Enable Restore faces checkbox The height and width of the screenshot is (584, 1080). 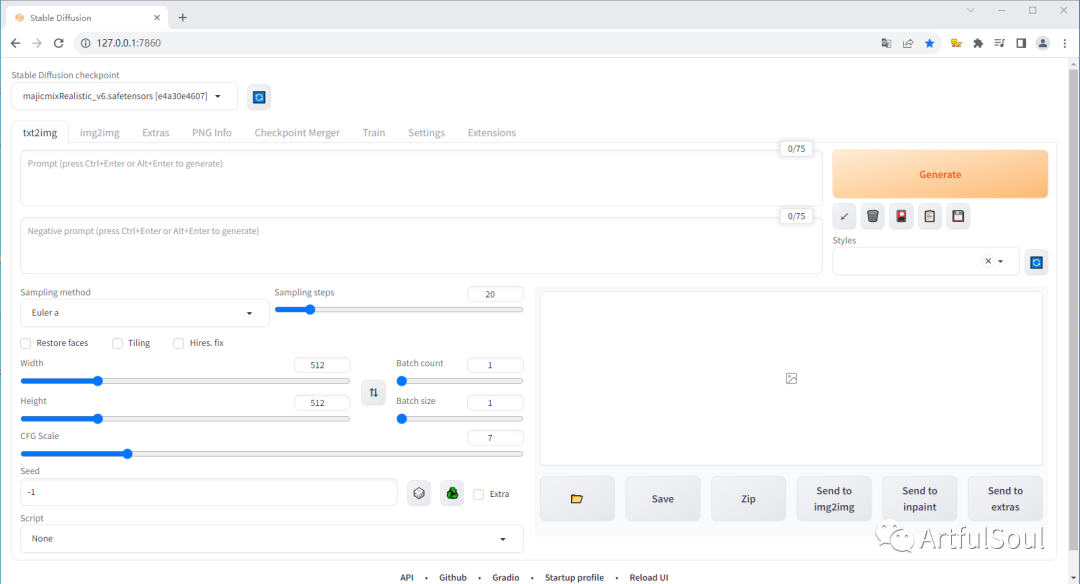(25, 343)
